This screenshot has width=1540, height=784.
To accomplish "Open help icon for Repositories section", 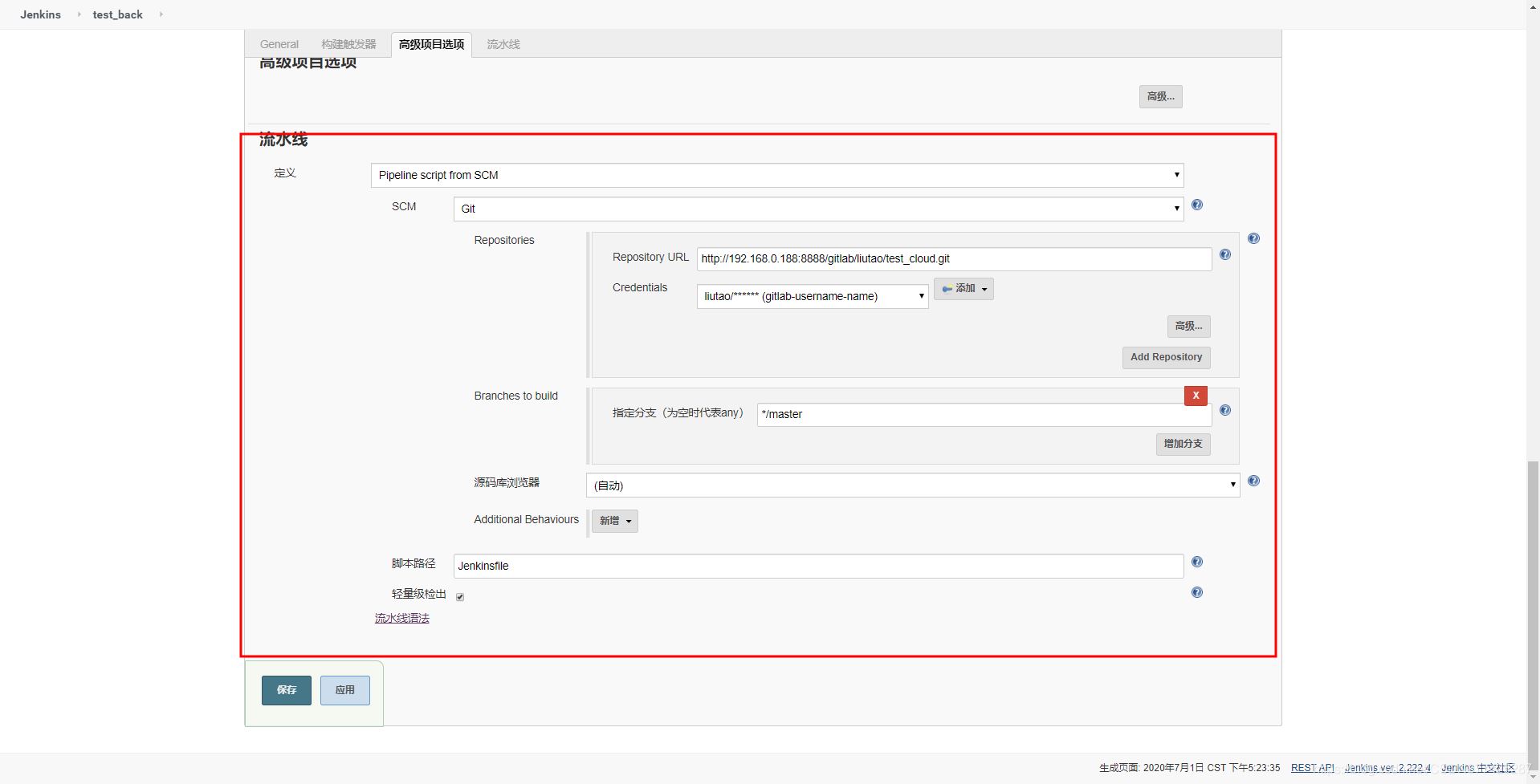I will pyautogui.click(x=1253, y=239).
